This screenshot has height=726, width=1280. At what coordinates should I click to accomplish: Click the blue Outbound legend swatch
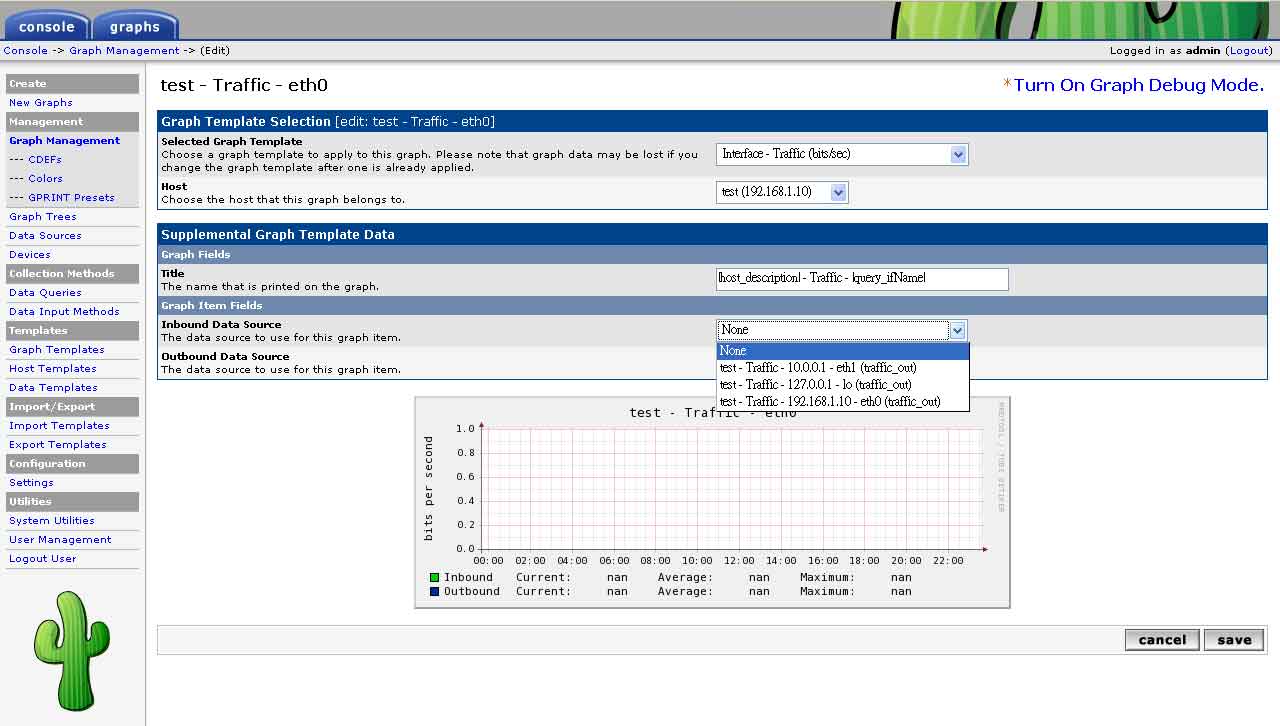click(434, 591)
